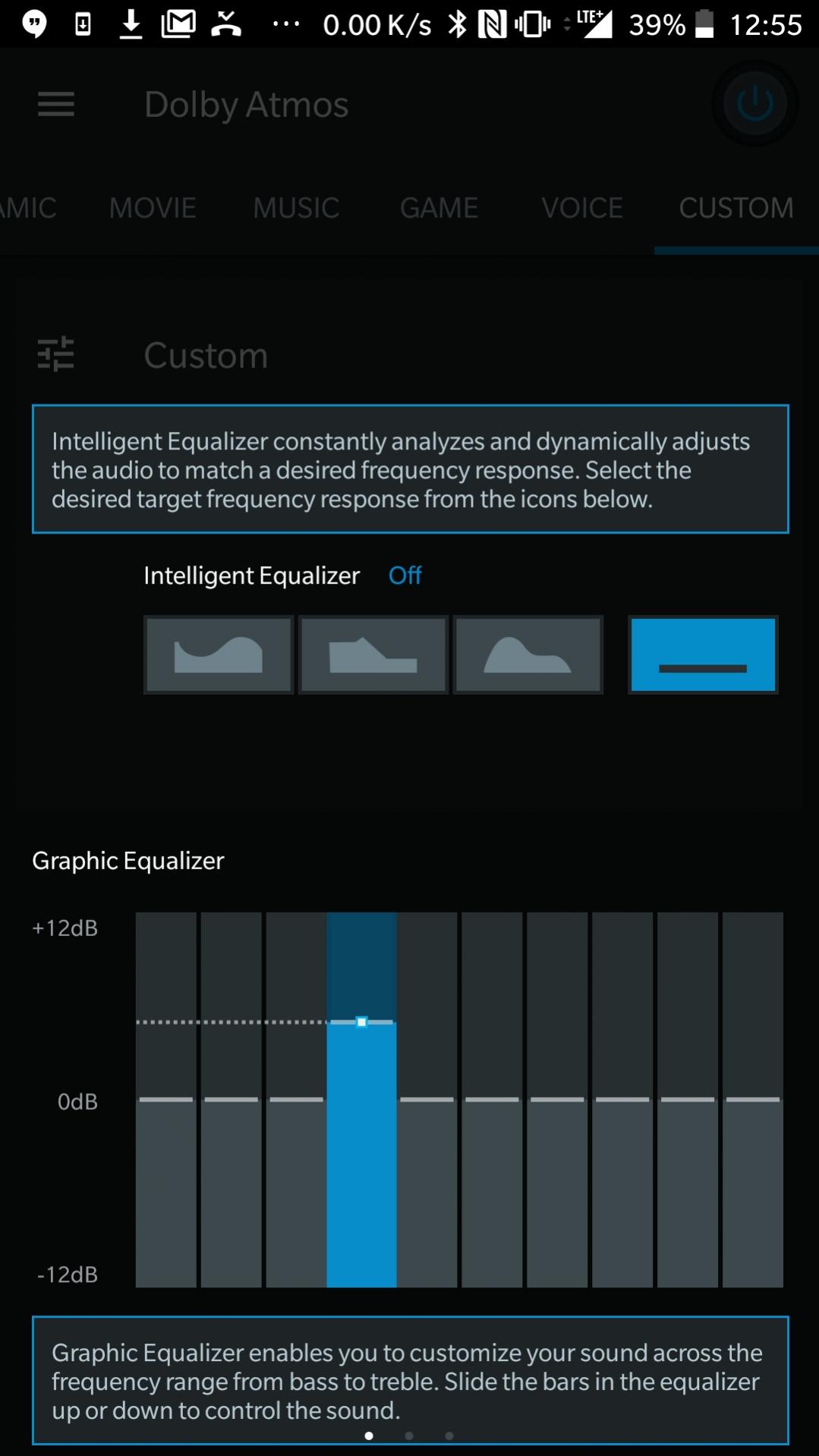
Task: Choose the second Intelligent Equalizer curve preset
Action: tap(373, 654)
